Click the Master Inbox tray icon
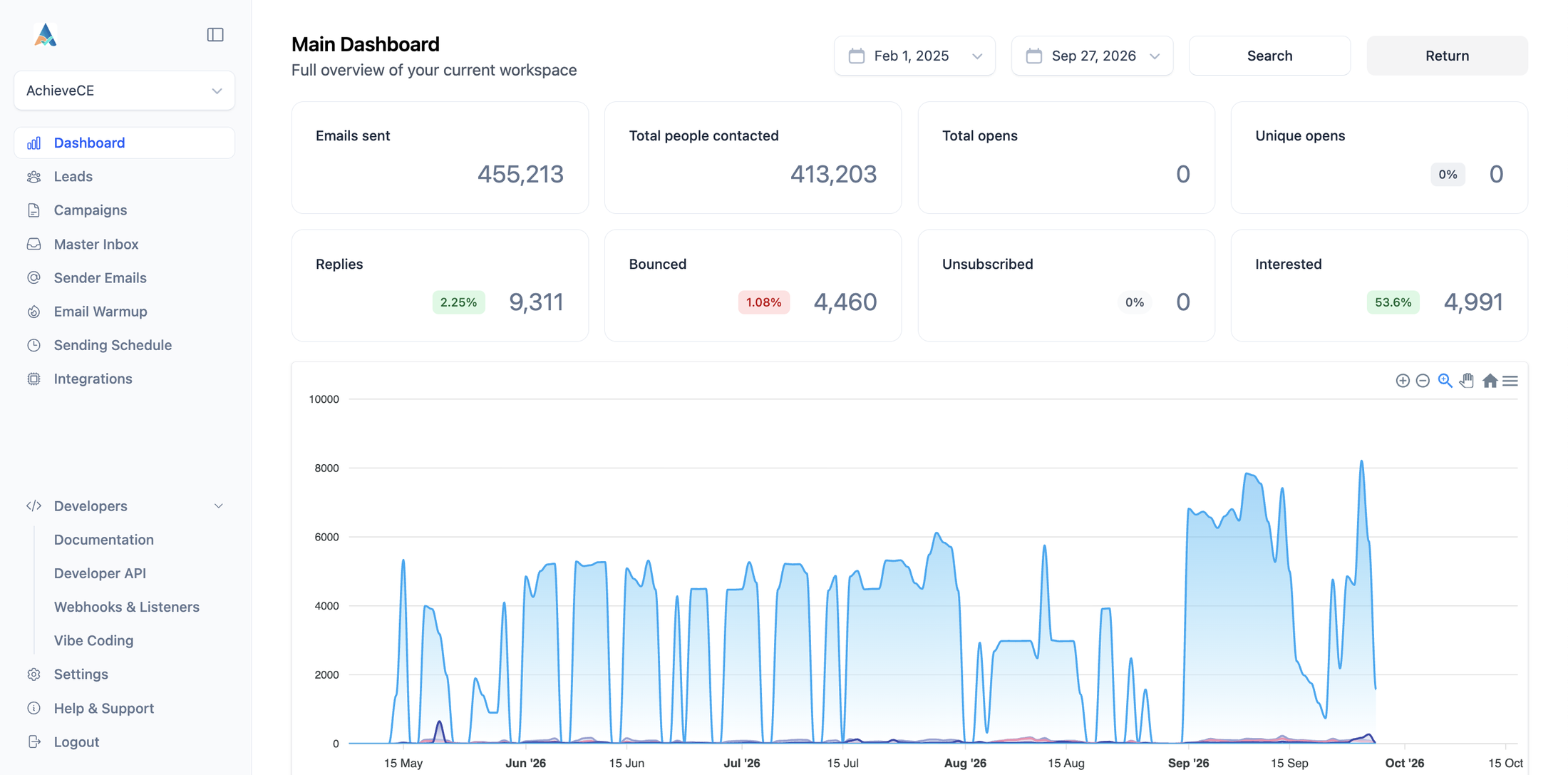 (33, 244)
